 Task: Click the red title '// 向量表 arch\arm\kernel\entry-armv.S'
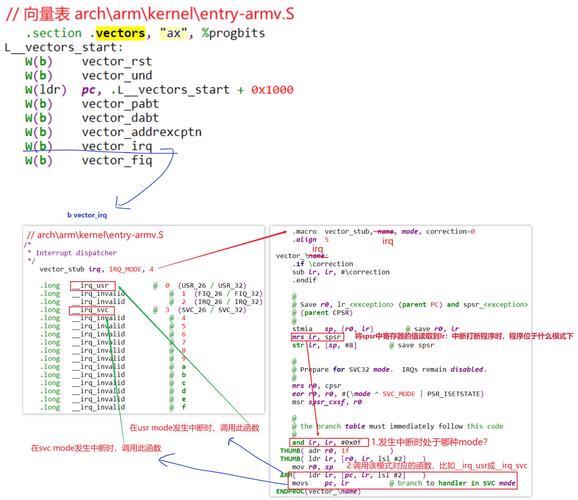(x=150, y=14)
